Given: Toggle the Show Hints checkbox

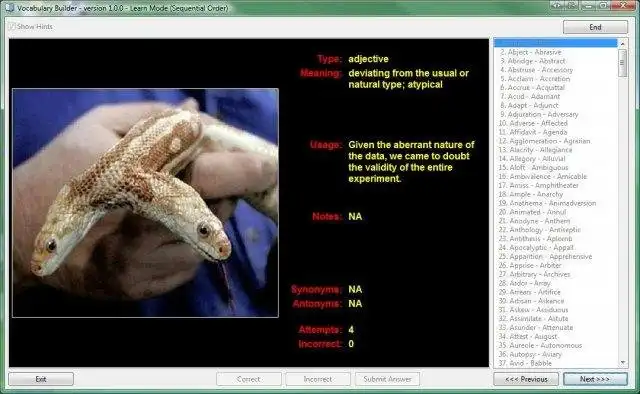Looking at the screenshot, I should pos(12,27).
